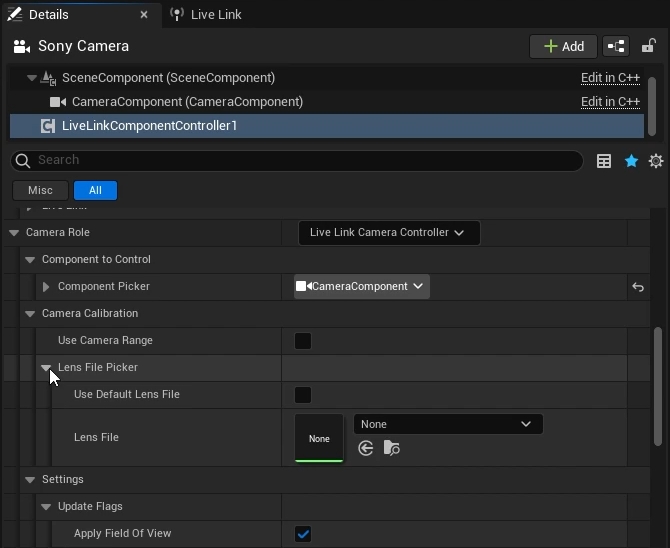Open Details view settings gear icon
Image resolution: width=670 pixels, height=548 pixels.
tap(656, 161)
